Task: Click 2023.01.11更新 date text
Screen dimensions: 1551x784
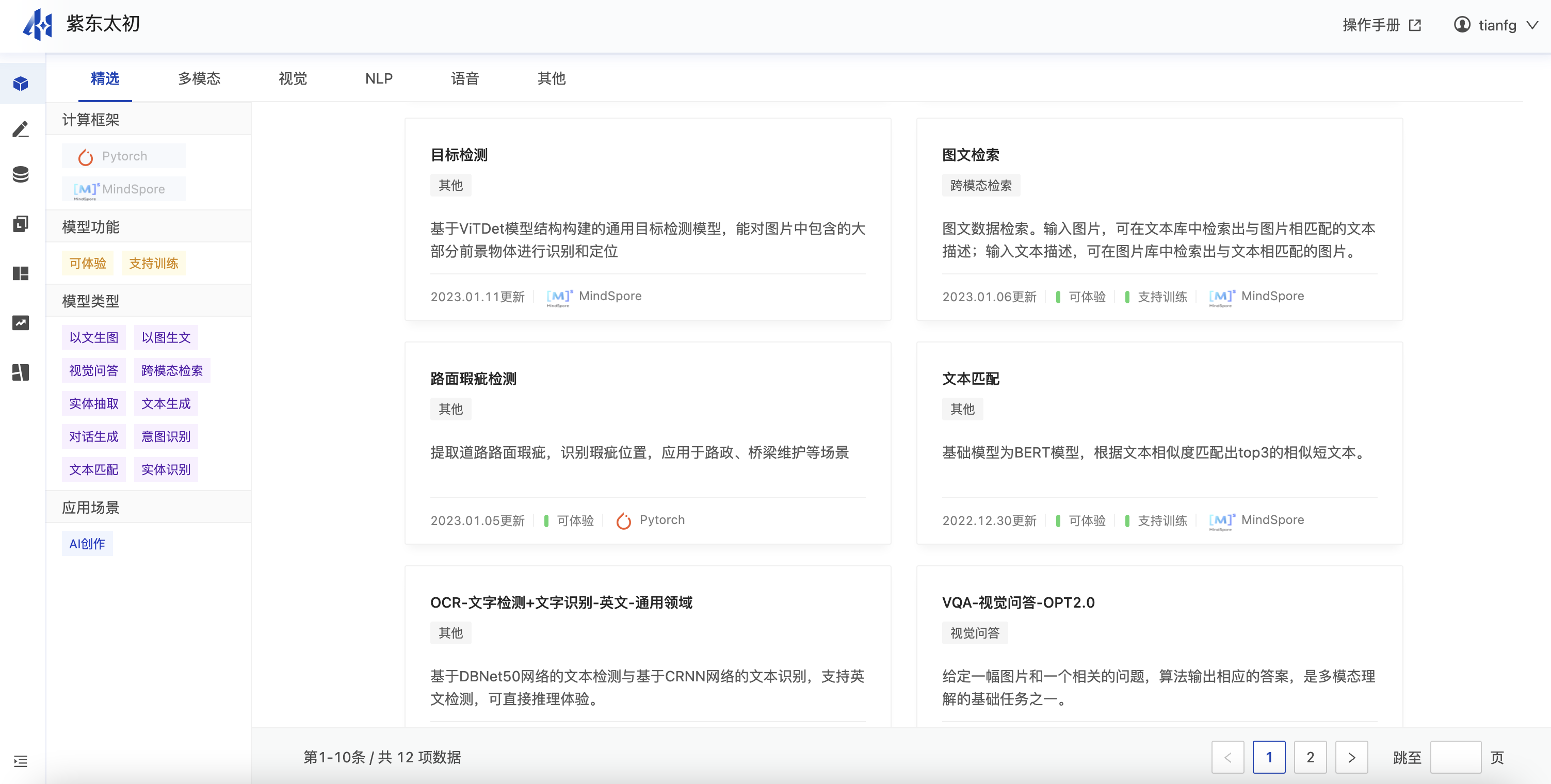Action: pos(477,297)
